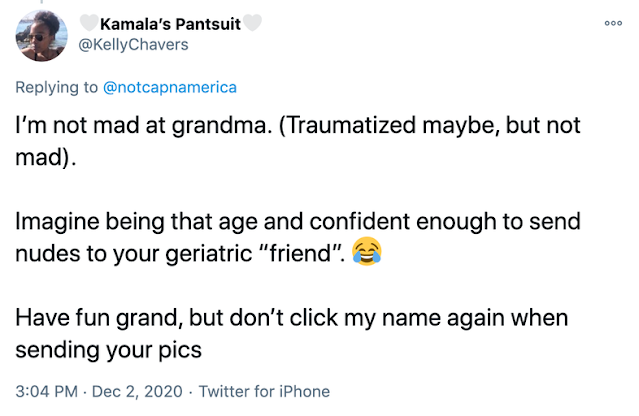
Task: Click the 3:04 PM timestamp
Action: [x=46, y=391]
